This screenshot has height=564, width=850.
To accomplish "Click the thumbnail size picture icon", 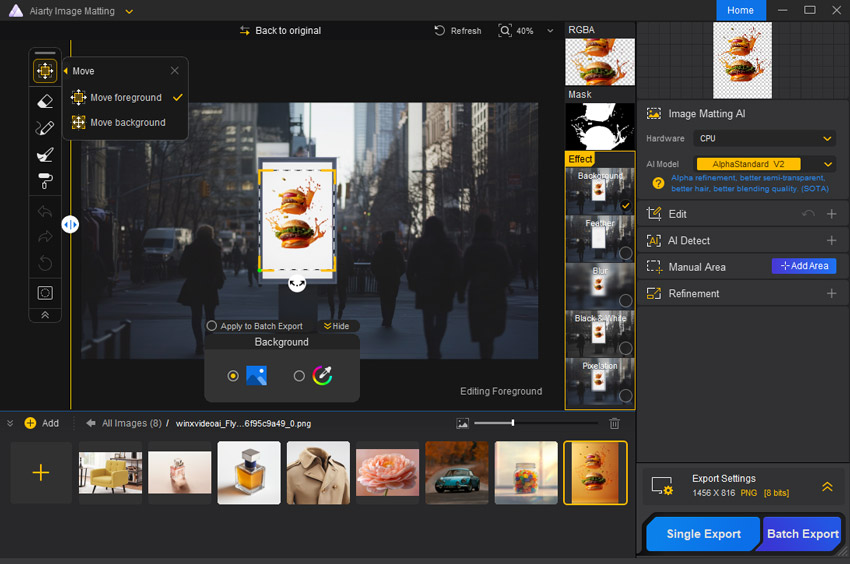I will 462,424.
